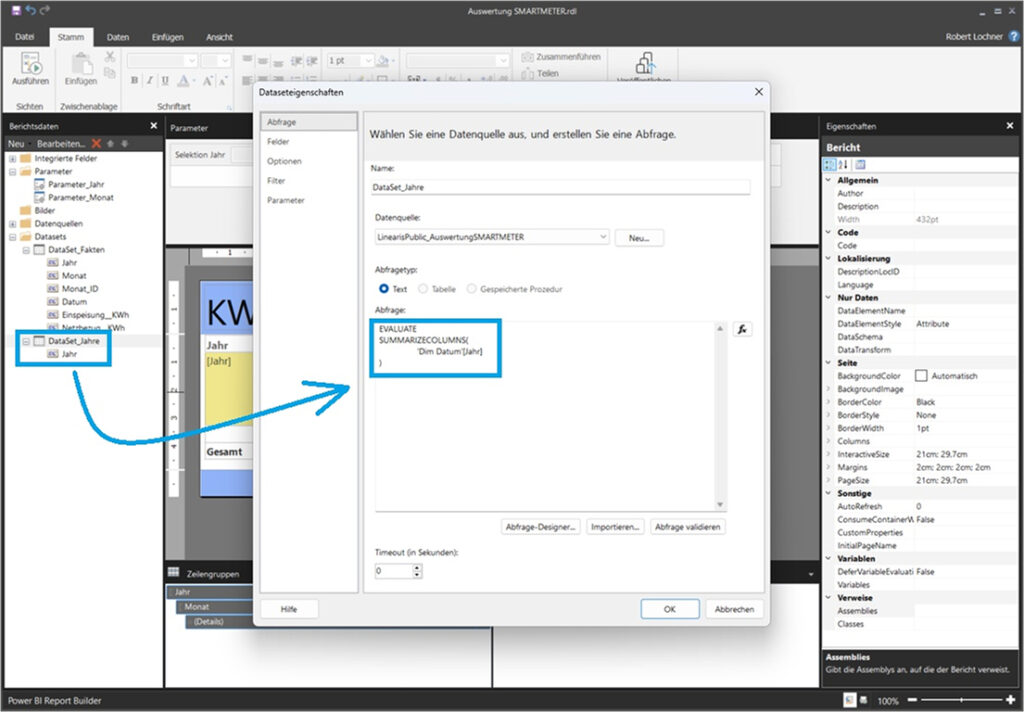Select the Gespeicherte Prozedur radio button
The height and width of the screenshot is (712, 1024).
point(472,289)
